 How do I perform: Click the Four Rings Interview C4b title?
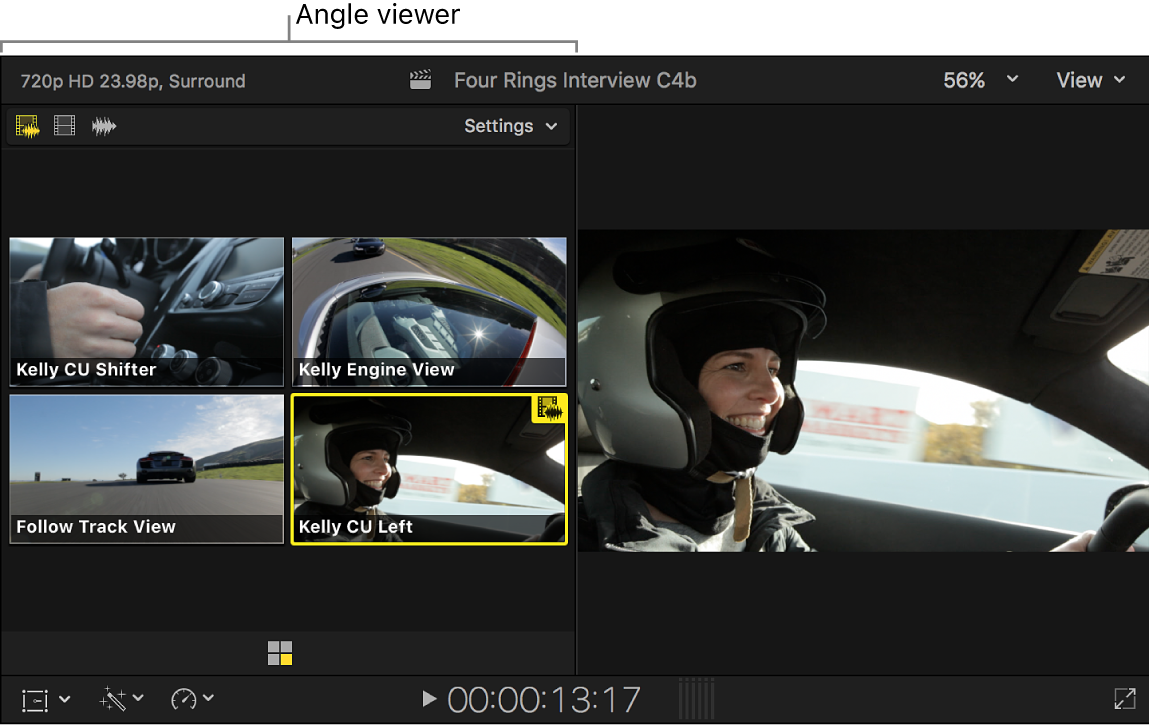coord(575,79)
